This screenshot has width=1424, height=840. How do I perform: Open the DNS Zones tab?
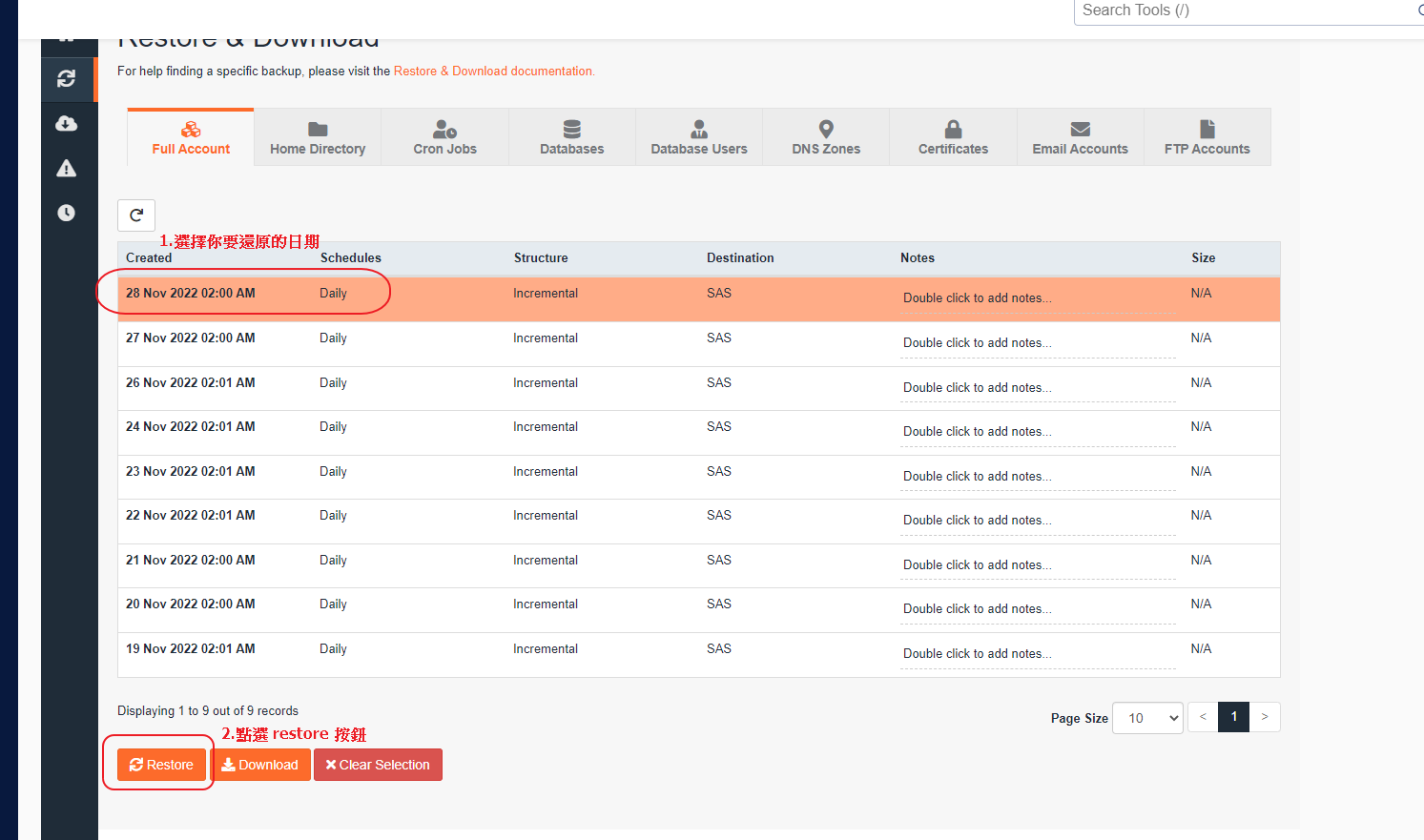coord(826,137)
